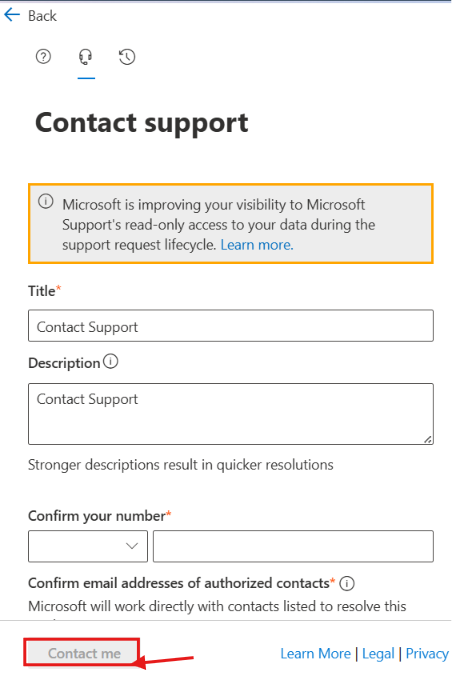This screenshot has width=452, height=675.
Task: Select the headset contact support icon
Action: click(x=85, y=56)
